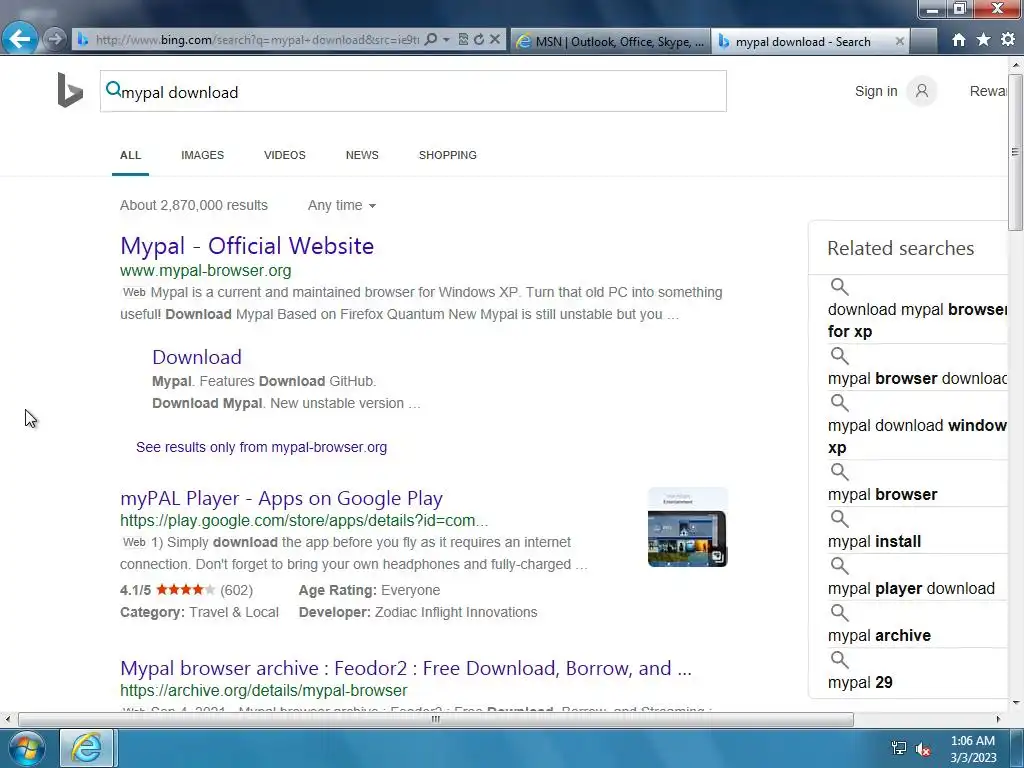Open Favorites star icon

tap(984, 40)
